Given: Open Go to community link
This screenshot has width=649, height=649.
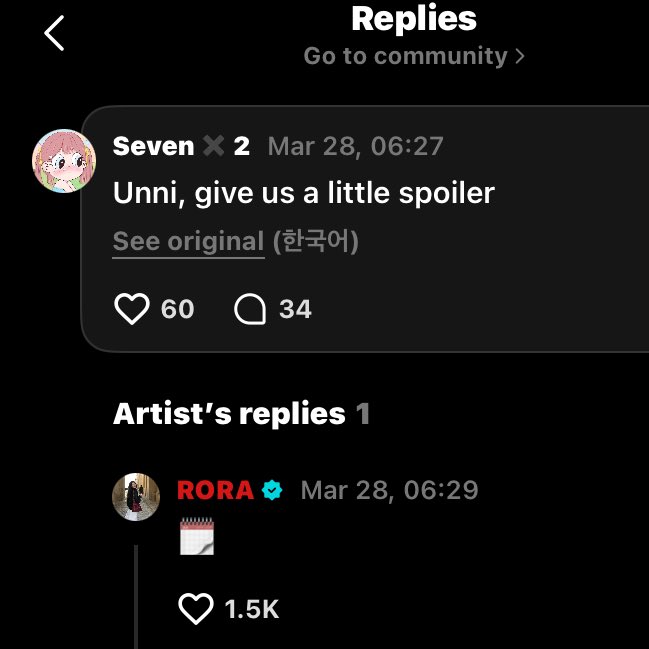Looking at the screenshot, I should [406, 56].
